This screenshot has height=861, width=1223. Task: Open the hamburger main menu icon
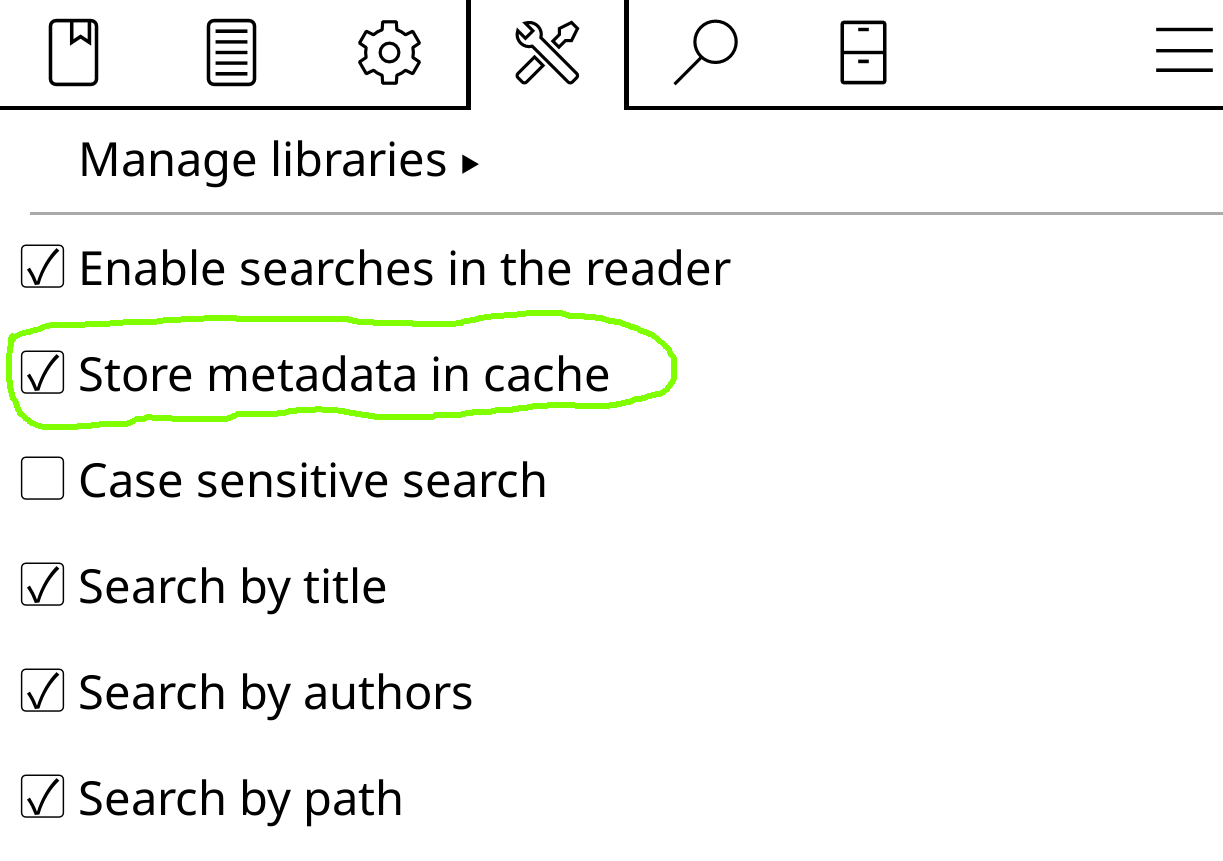pos(1184,51)
